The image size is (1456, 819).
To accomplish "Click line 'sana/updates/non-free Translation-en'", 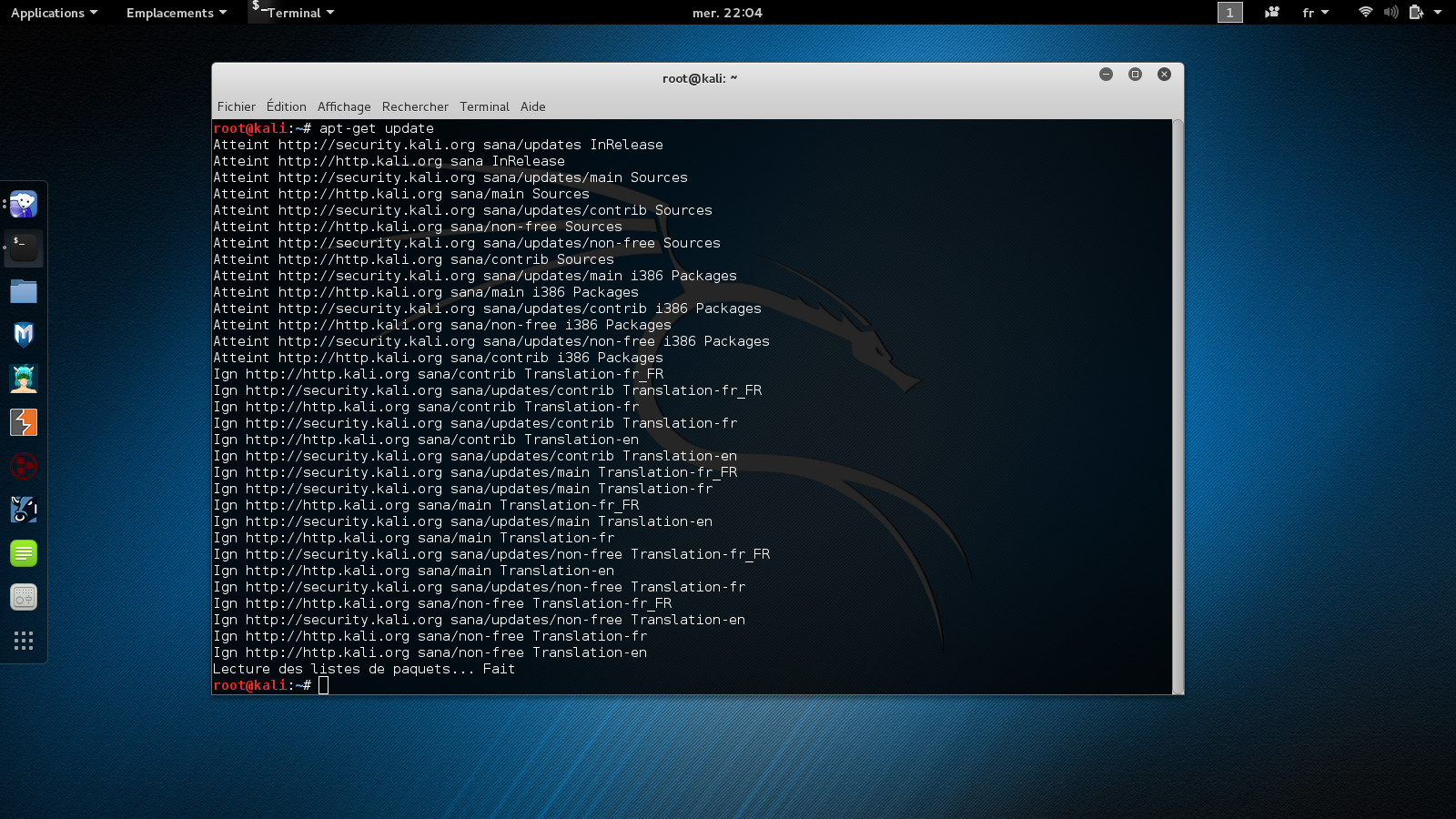I will (x=479, y=620).
